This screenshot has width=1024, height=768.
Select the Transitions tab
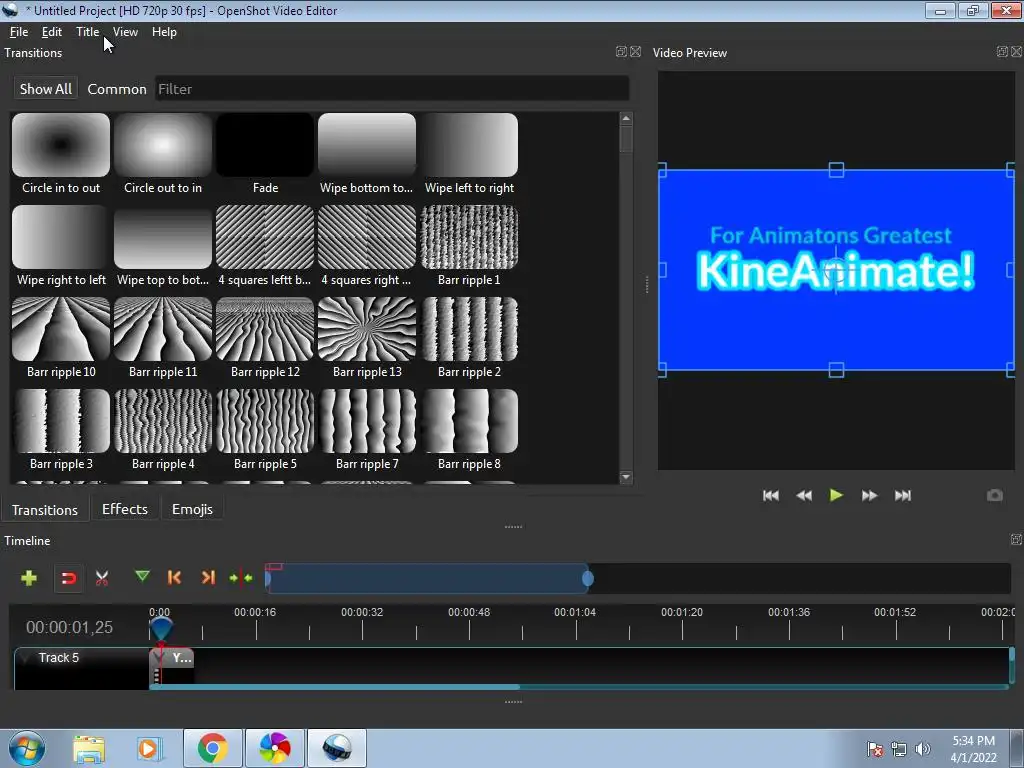point(44,509)
